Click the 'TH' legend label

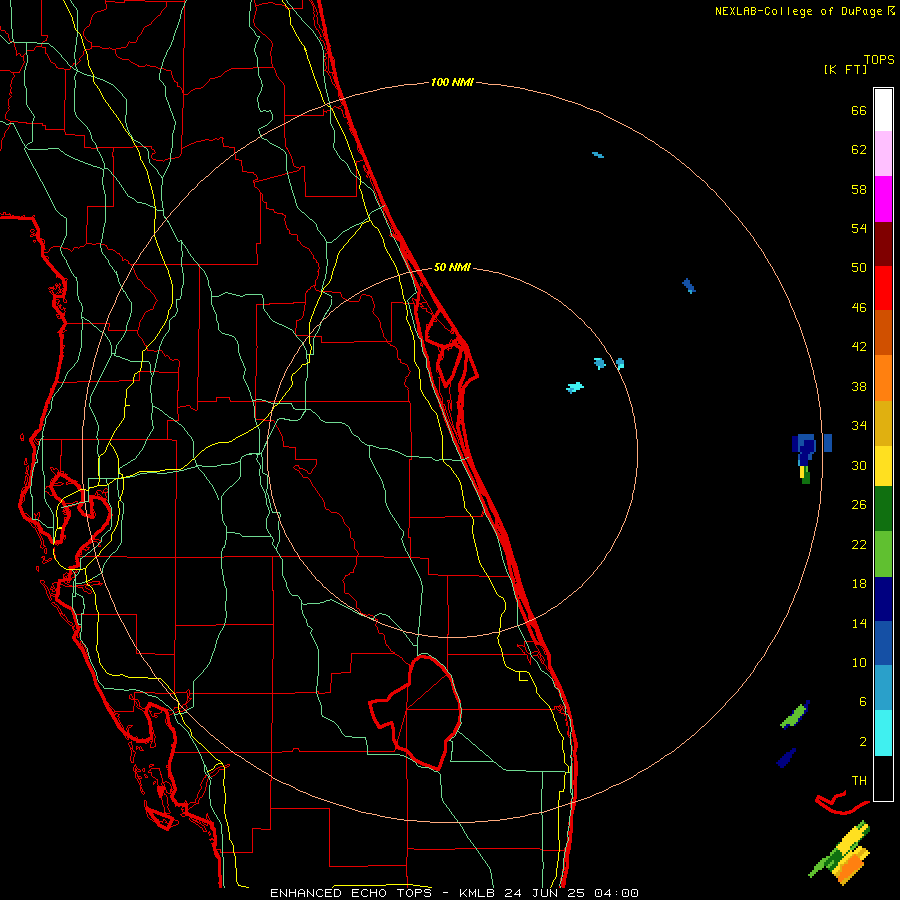click(859, 780)
